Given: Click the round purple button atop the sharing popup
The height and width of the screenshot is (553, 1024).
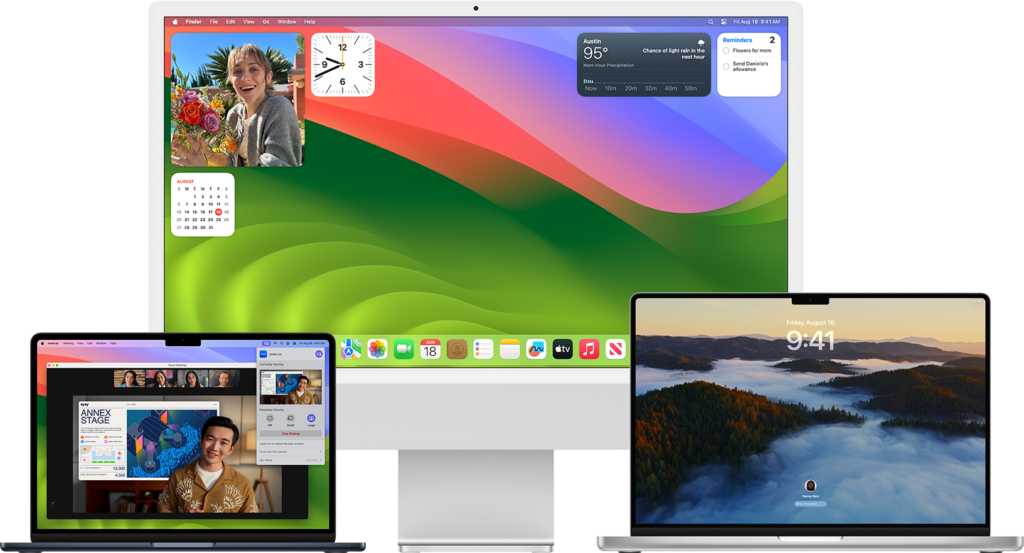Looking at the screenshot, I should pyautogui.click(x=319, y=354).
